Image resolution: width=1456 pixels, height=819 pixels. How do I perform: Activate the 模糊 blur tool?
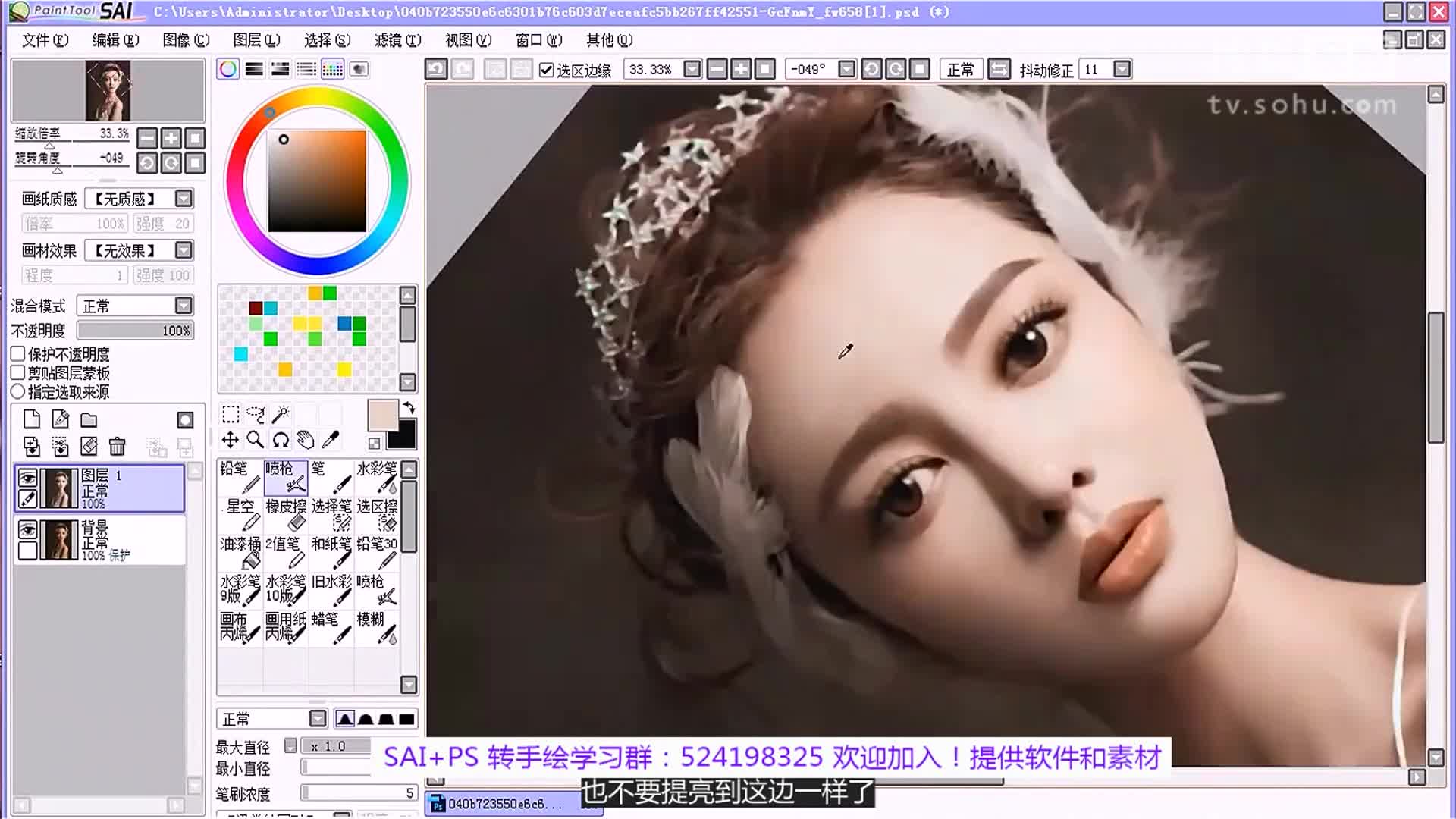[378, 628]
